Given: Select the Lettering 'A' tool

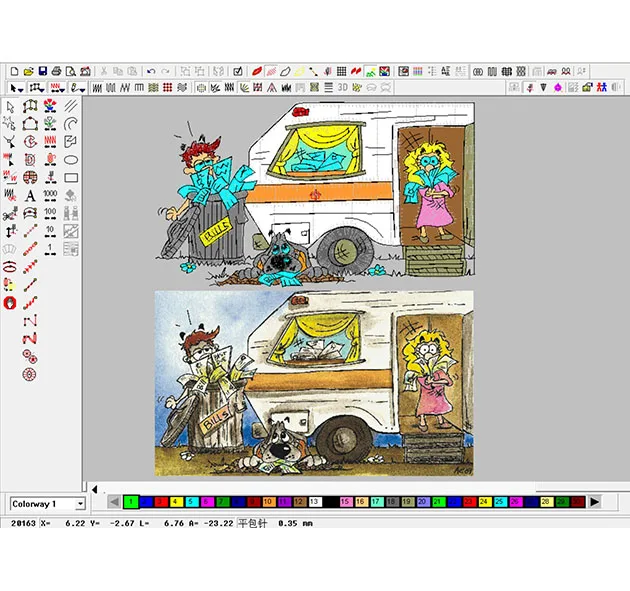Looking at the screenshot, I should 30,195.
